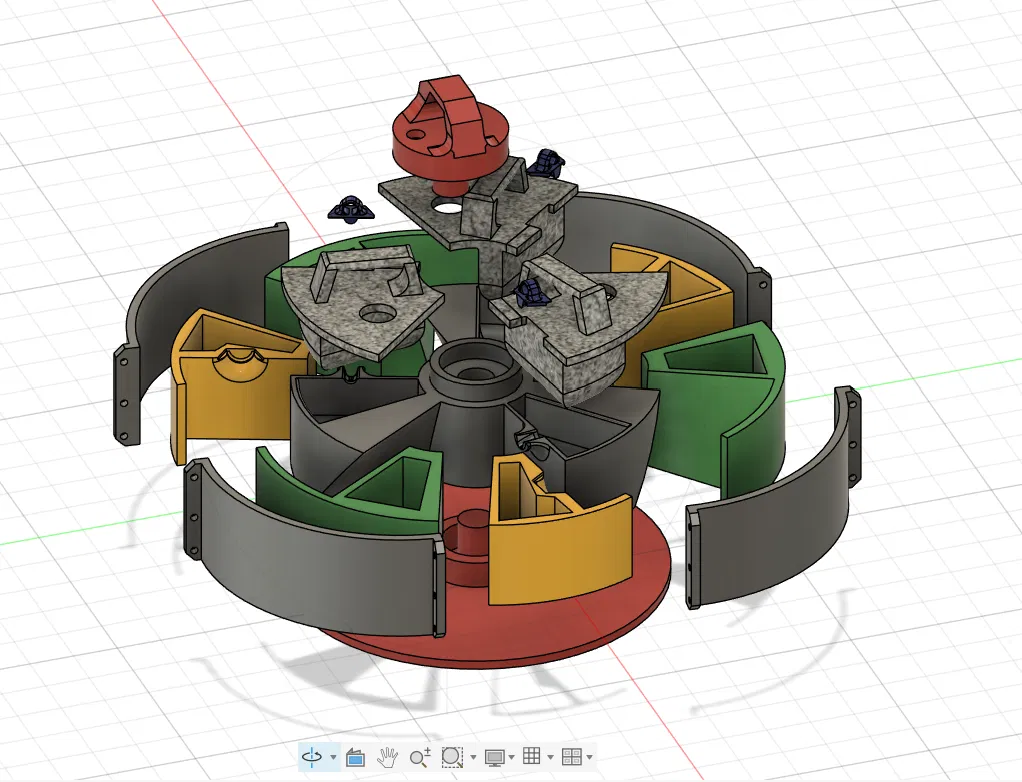
Task: Expand the Display Settings dropdown arrow
Action: click(512, 757)
